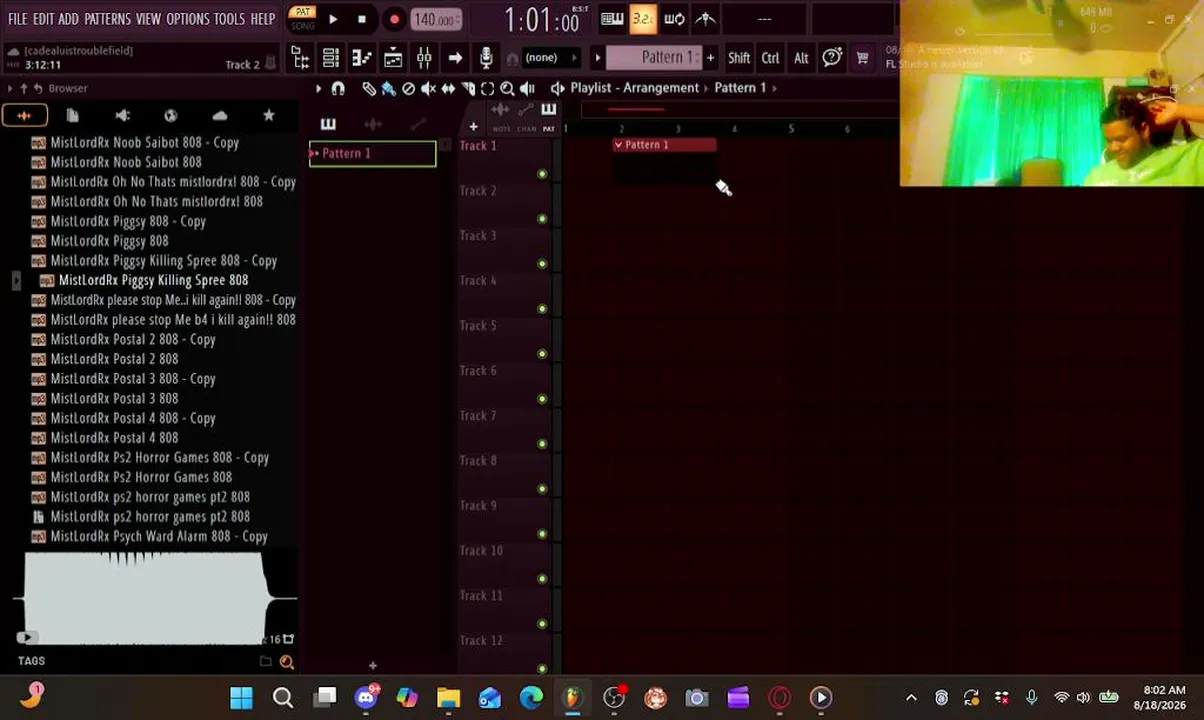Switch to browser cloud tab
Image resolution: width=1204 pixels, height=720 pixels.
pyautogui.click(x=220, y=116)
